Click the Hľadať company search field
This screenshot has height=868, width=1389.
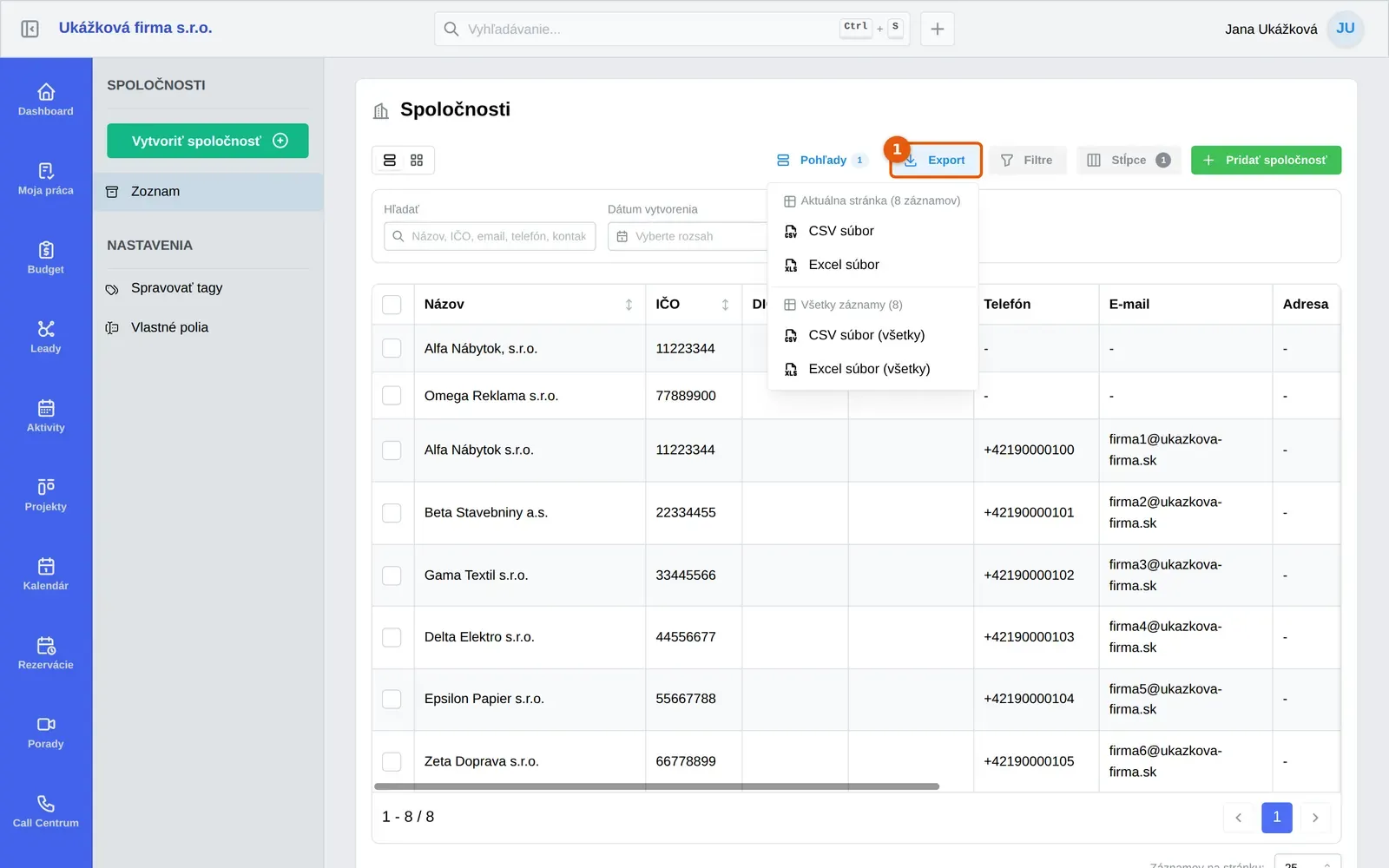490,236
